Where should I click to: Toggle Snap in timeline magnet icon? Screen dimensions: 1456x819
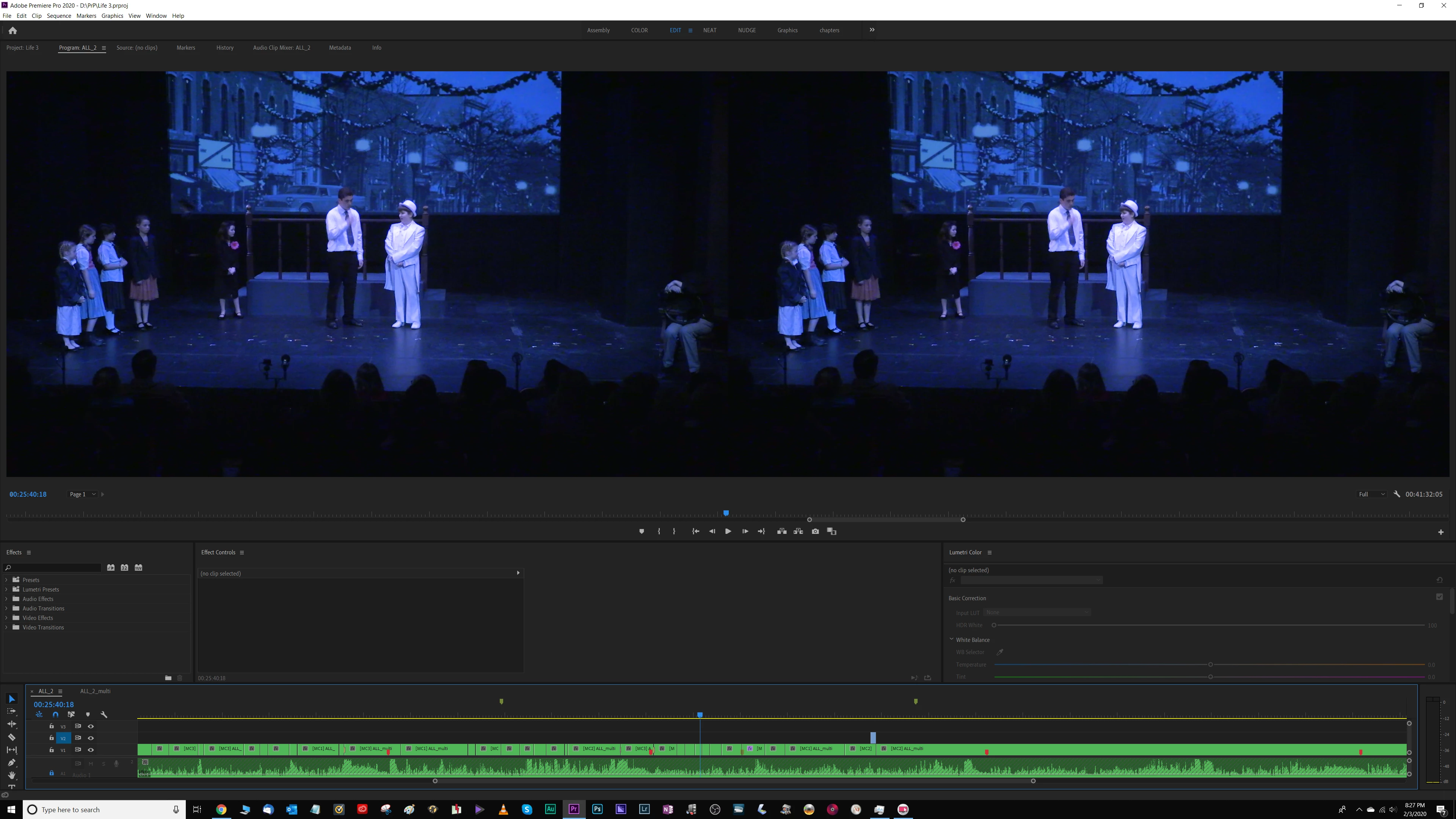(55, 714)
